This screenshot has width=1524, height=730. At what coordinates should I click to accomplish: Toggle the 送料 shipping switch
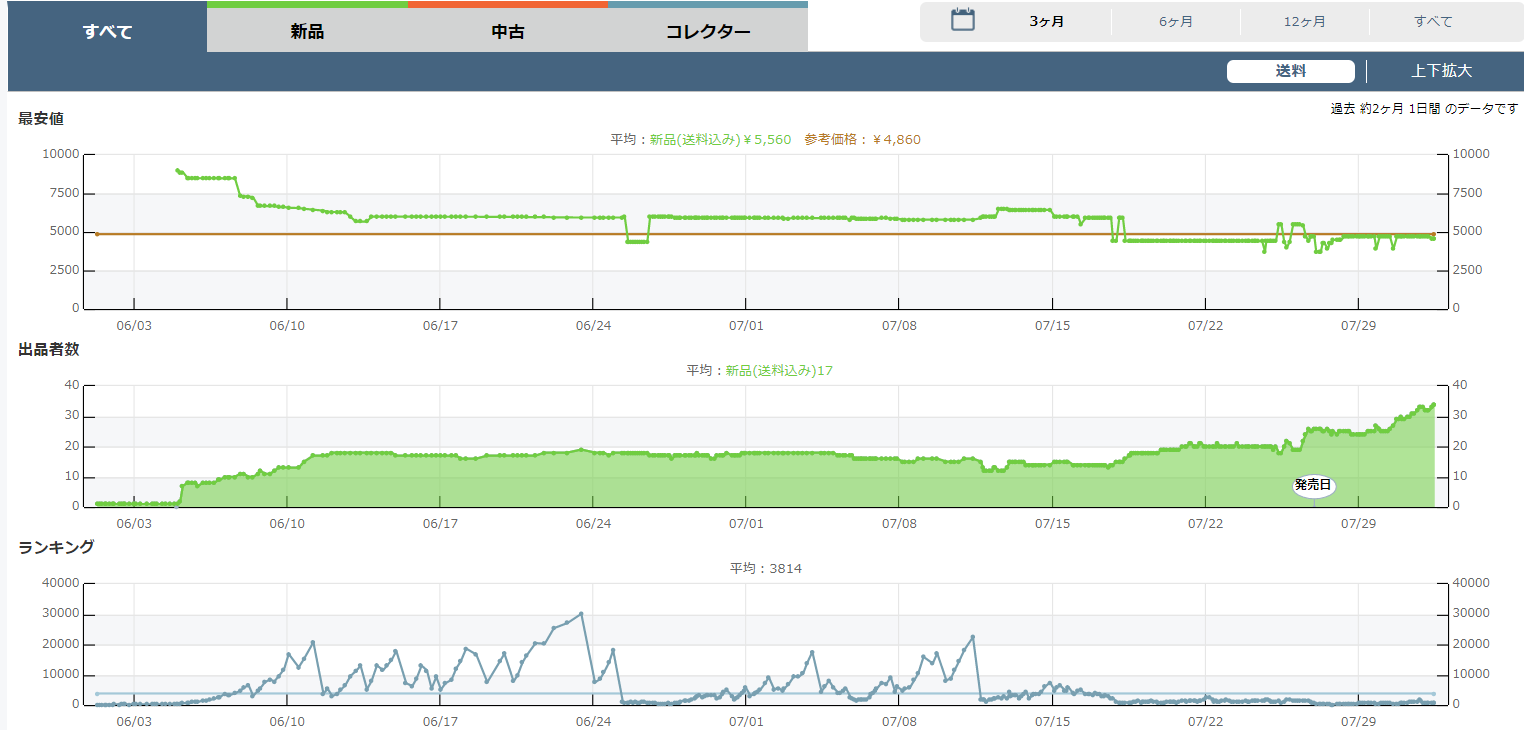(1290, 71)
